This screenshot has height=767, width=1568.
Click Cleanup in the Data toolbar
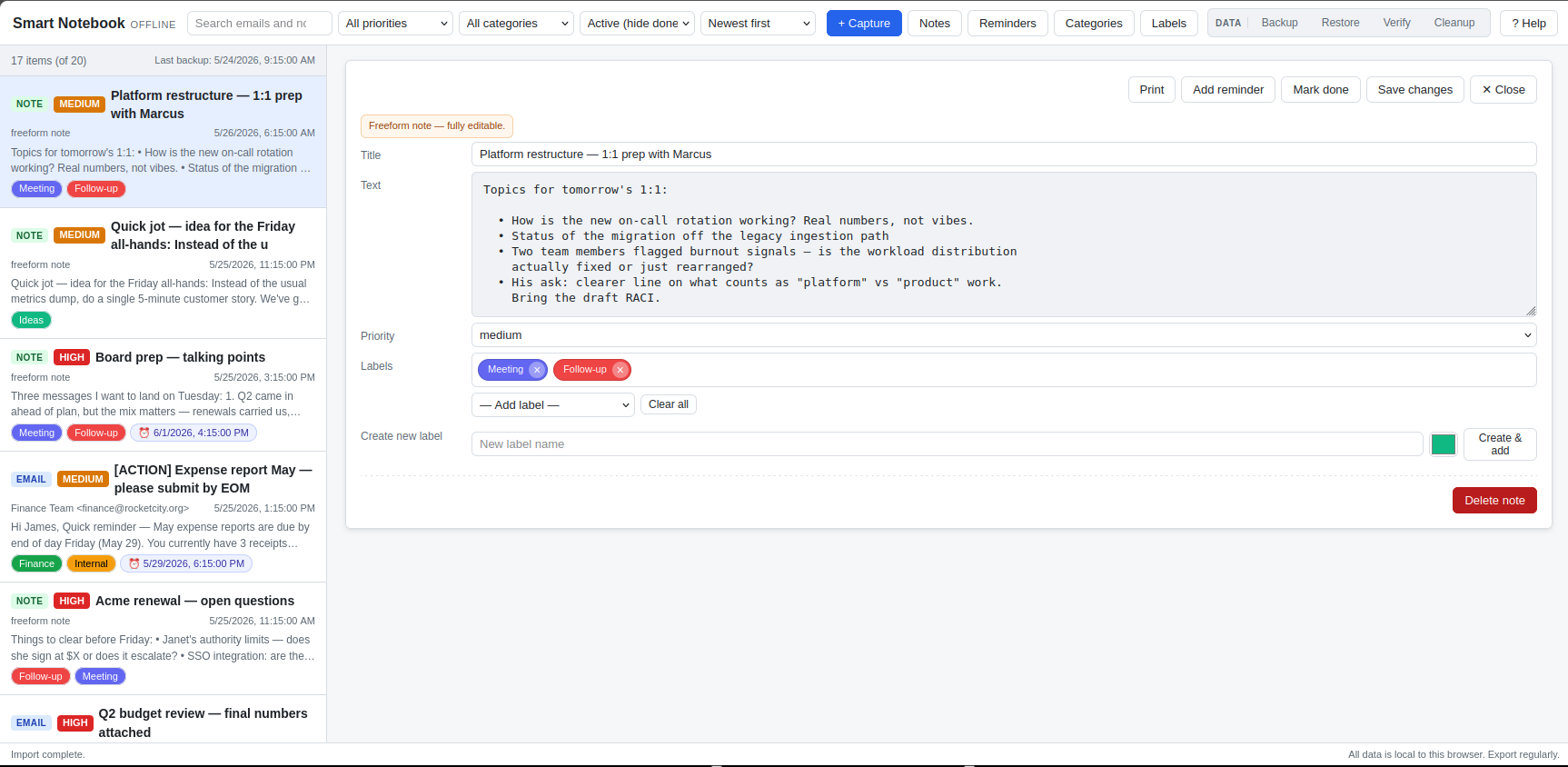pyautogui.click(x=1454, y=23)
